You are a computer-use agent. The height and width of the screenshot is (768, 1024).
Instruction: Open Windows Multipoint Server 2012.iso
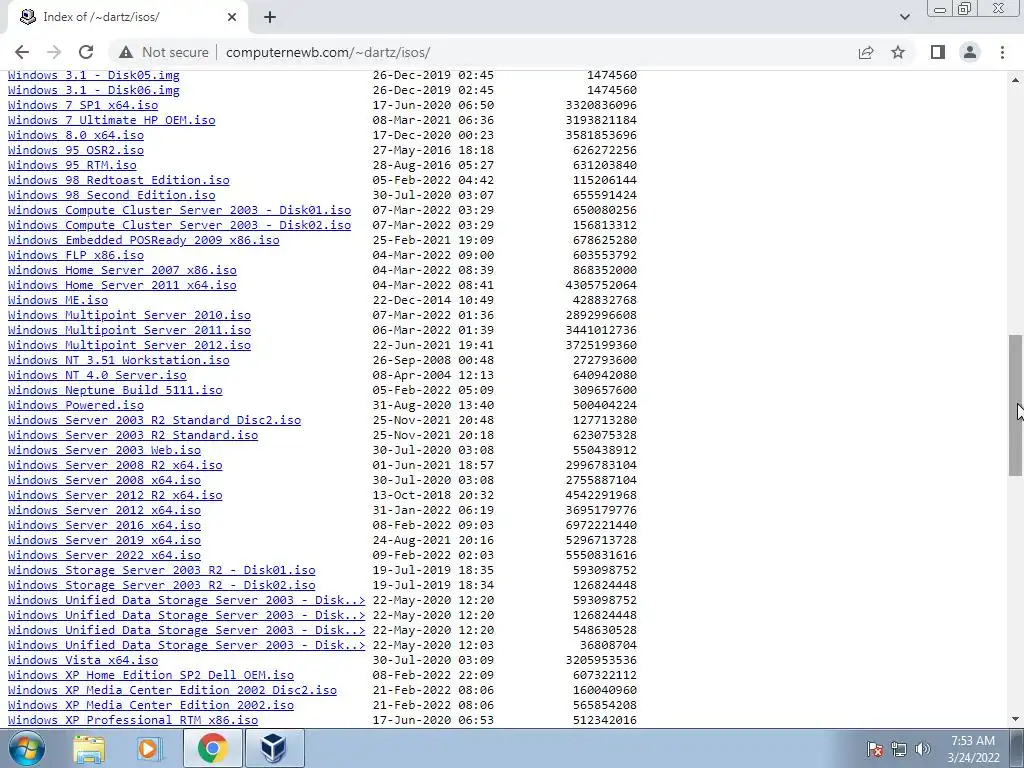pyautogui.click(x=129, y=345)
